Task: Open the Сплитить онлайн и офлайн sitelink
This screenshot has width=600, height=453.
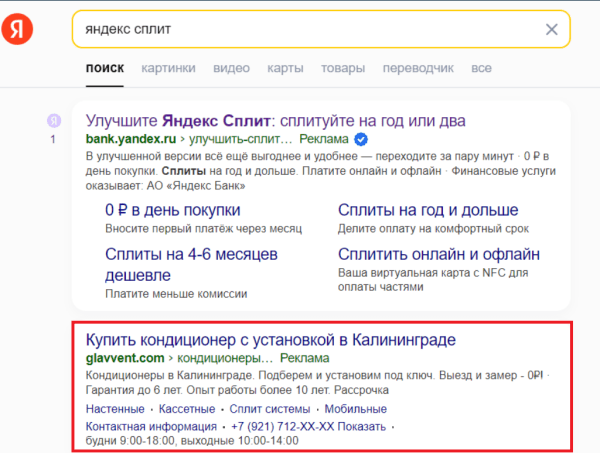Action: (439, 254)
